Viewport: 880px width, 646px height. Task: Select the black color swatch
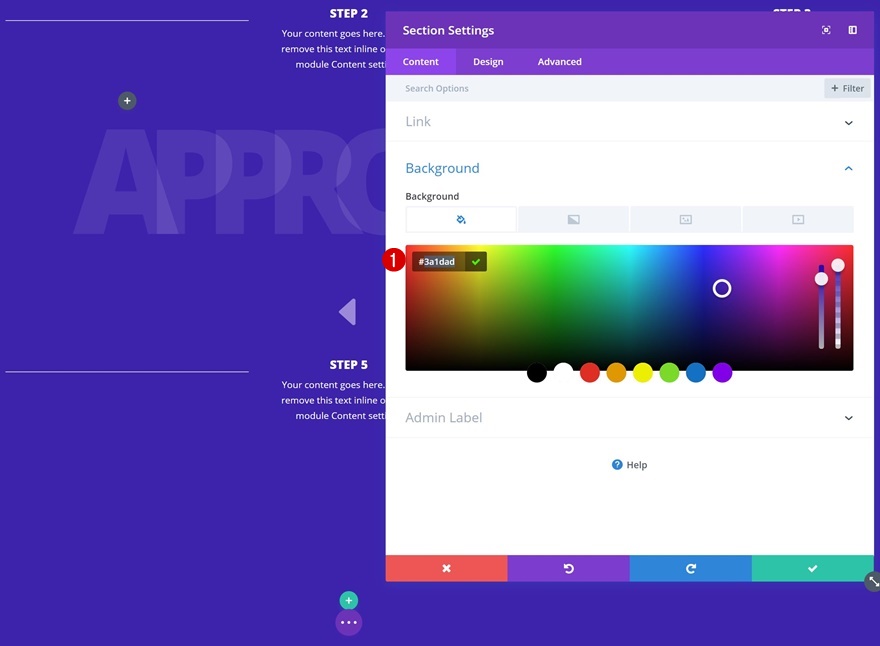click(537, 373)
